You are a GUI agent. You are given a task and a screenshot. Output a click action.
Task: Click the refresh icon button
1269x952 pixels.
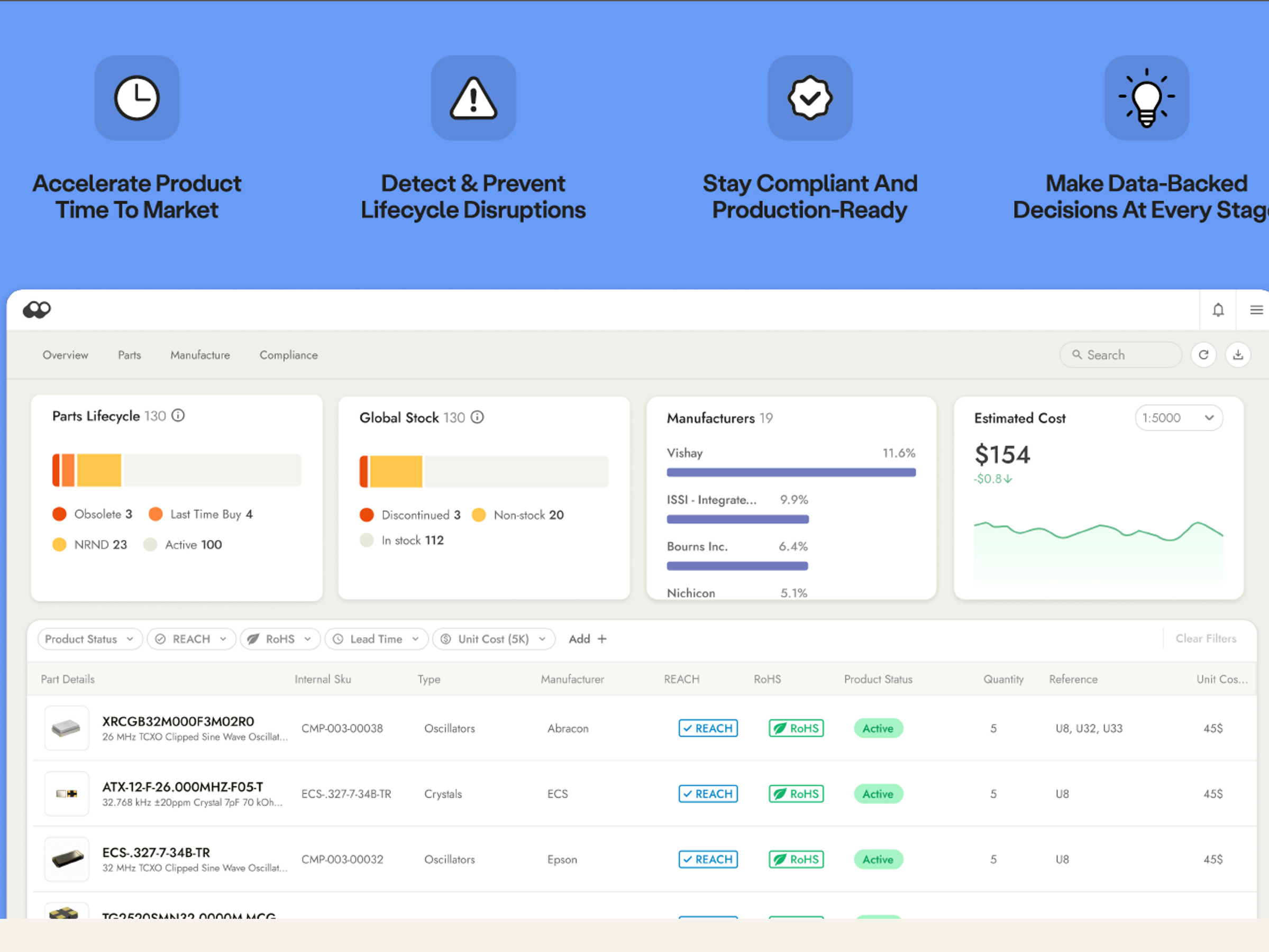[1203, 355]
